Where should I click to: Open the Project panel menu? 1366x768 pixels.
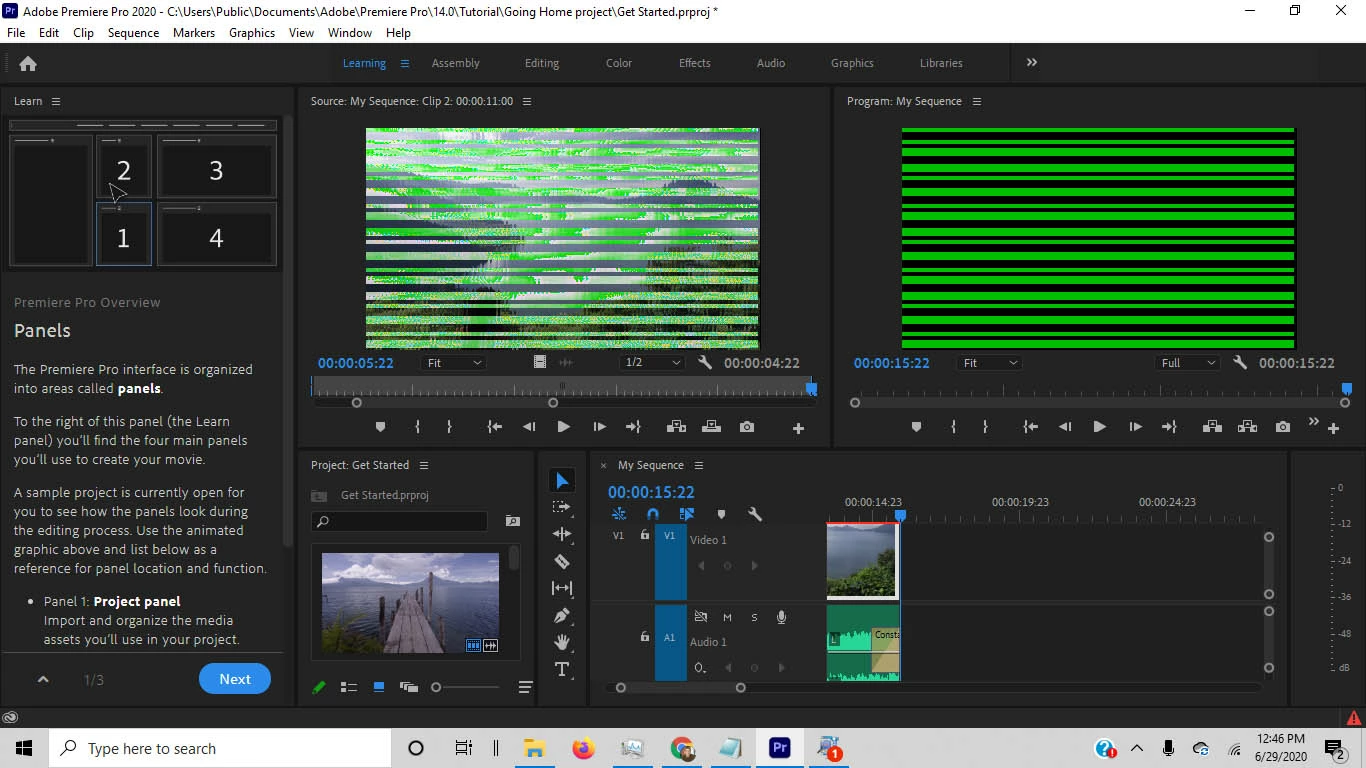(x=424, y=465)
